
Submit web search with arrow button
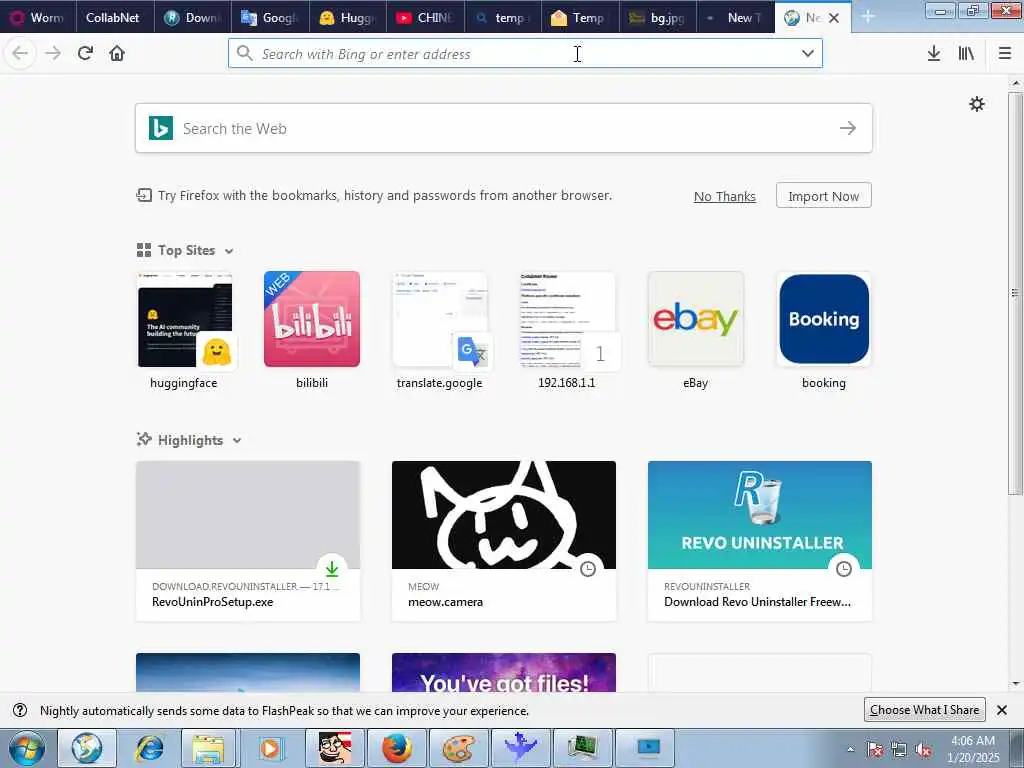click(848, 128)
